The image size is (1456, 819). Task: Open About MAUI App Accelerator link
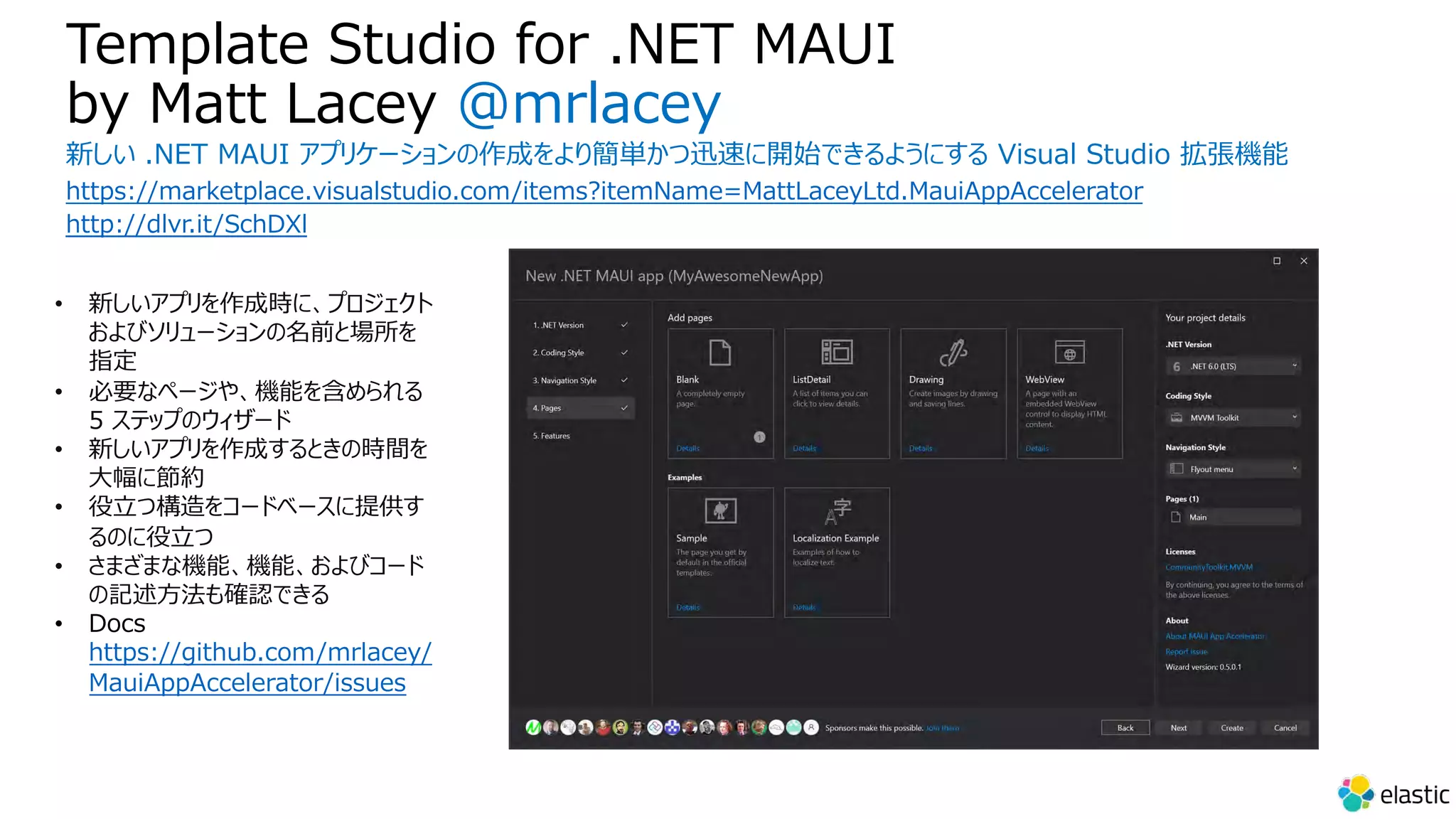(x=1216, y=636)
